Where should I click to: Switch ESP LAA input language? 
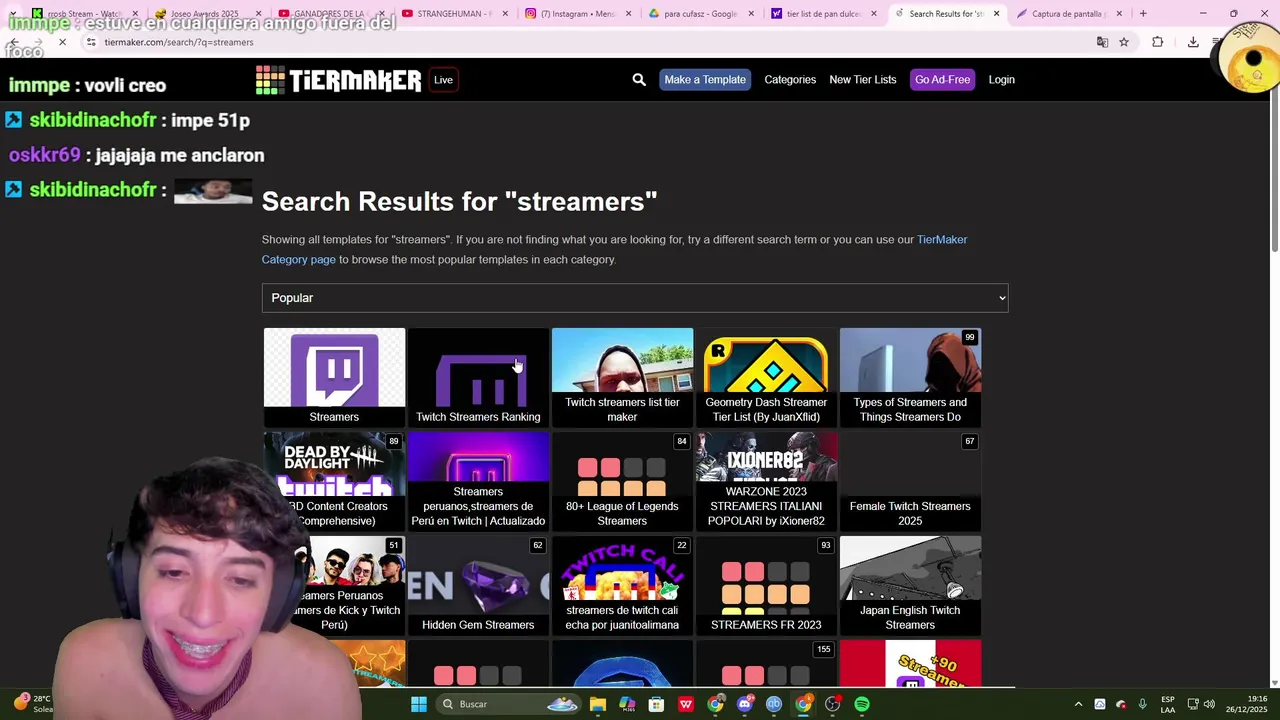coord(1168,704)
